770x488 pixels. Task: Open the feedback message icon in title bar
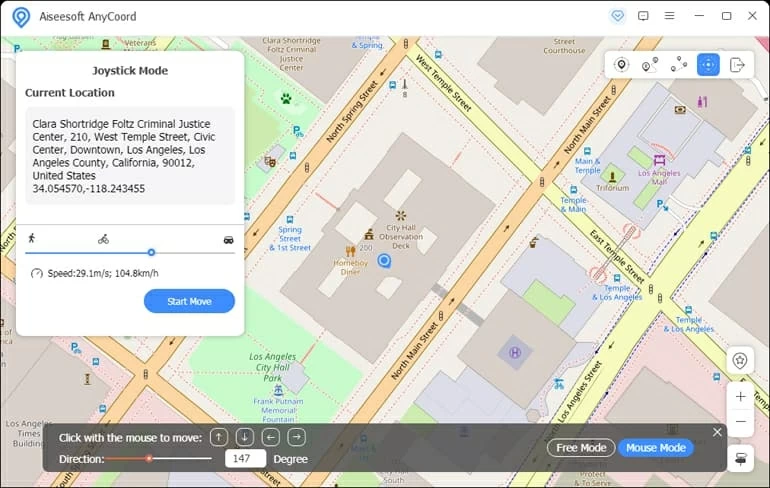[643, 16]
